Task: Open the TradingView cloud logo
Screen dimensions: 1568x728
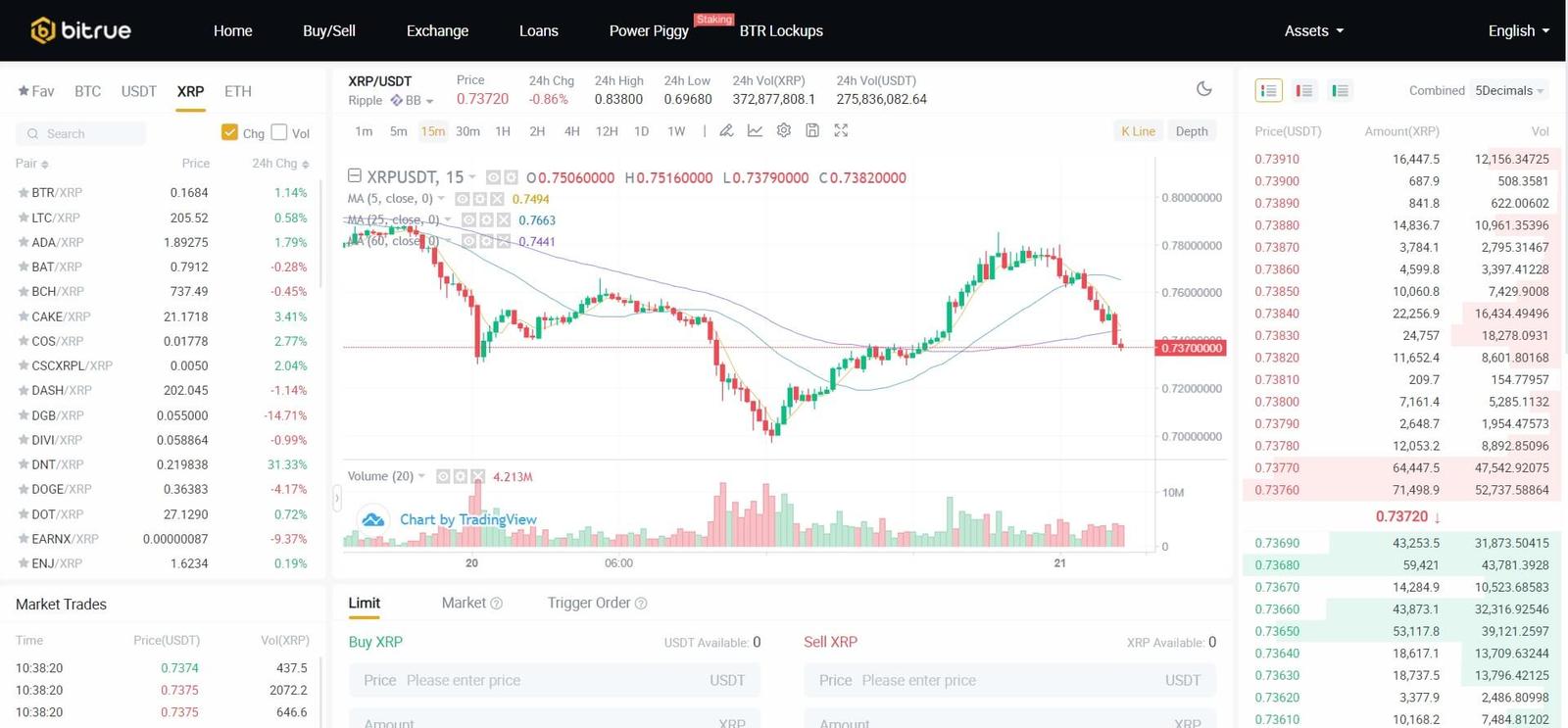Action: click(x=372, y=519)
